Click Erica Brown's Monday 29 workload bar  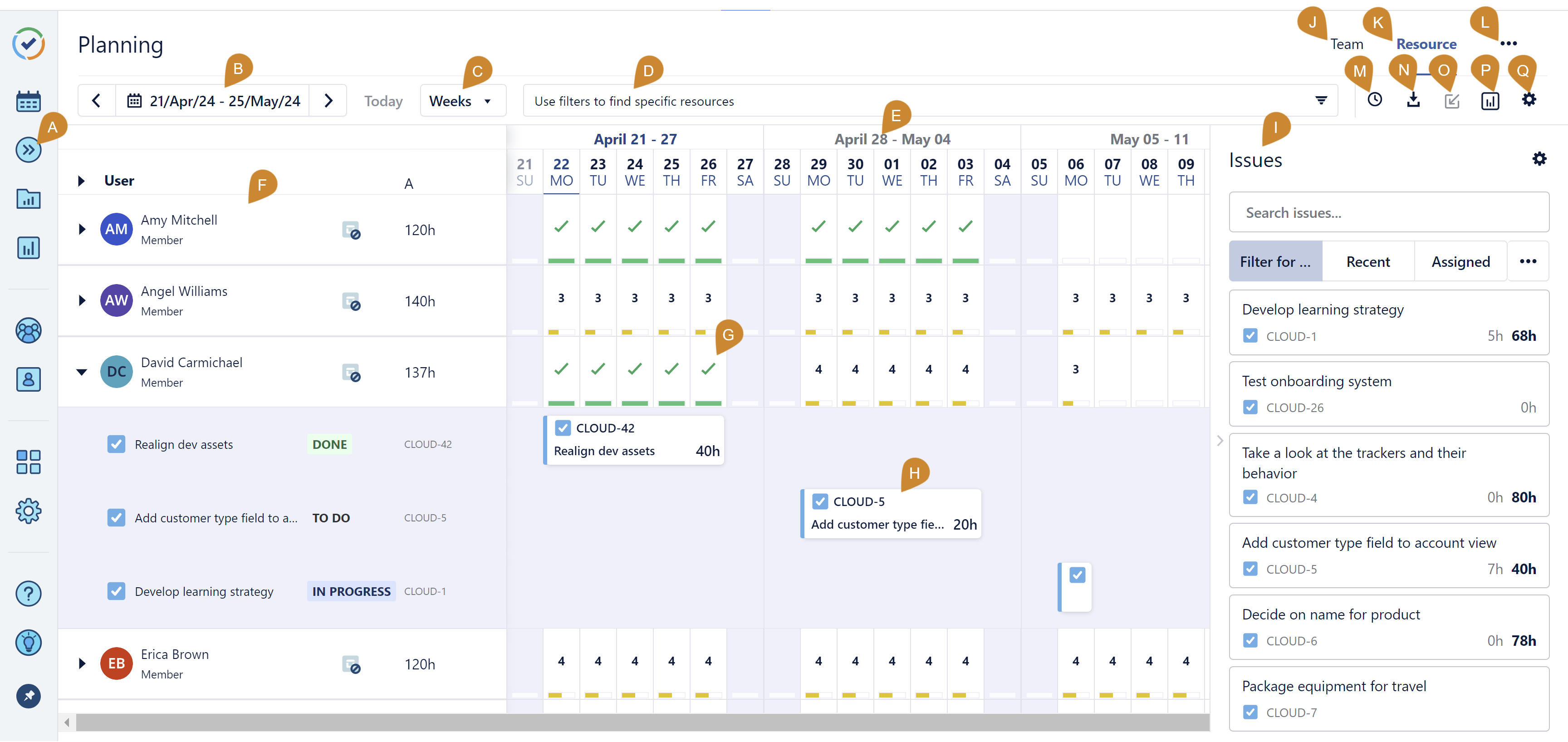[x=818, y=694]
